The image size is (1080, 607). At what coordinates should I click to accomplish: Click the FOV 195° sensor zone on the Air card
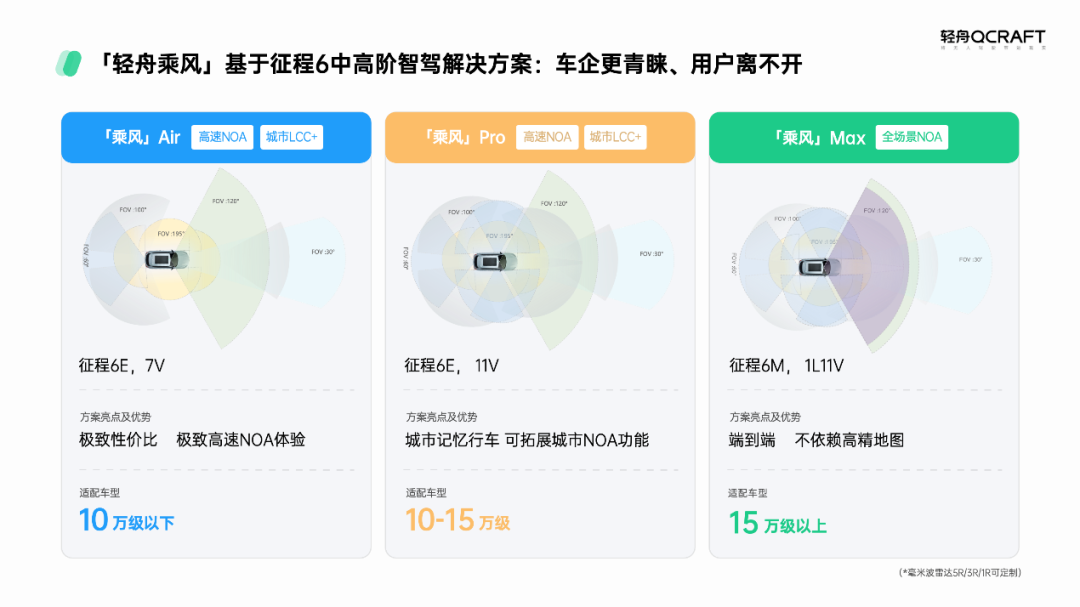click(172, 232)
